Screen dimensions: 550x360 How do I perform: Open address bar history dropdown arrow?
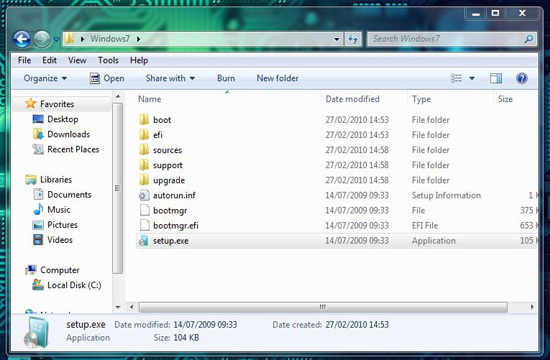336,39
